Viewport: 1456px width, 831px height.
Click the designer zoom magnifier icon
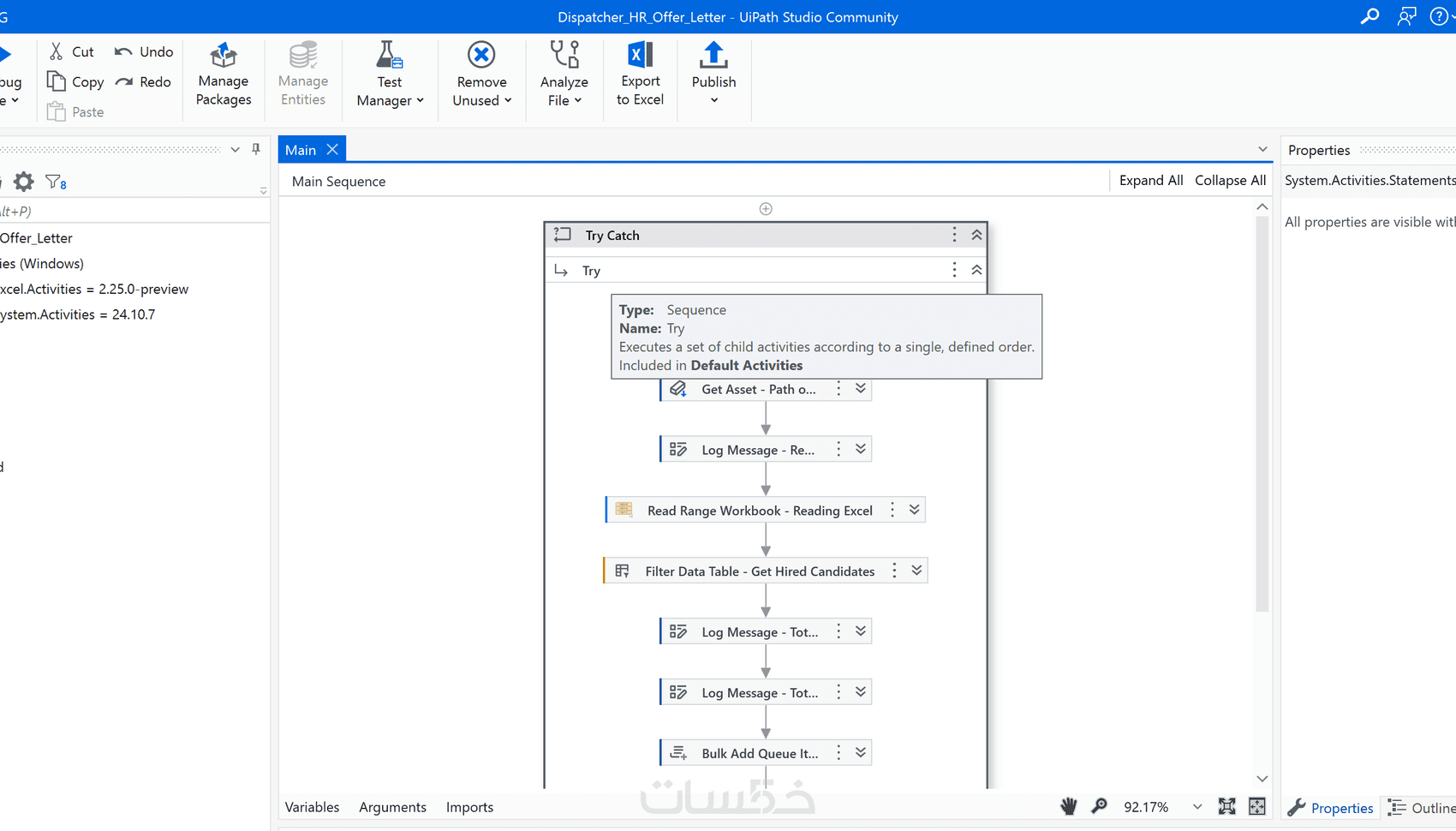click(1099, 806)
